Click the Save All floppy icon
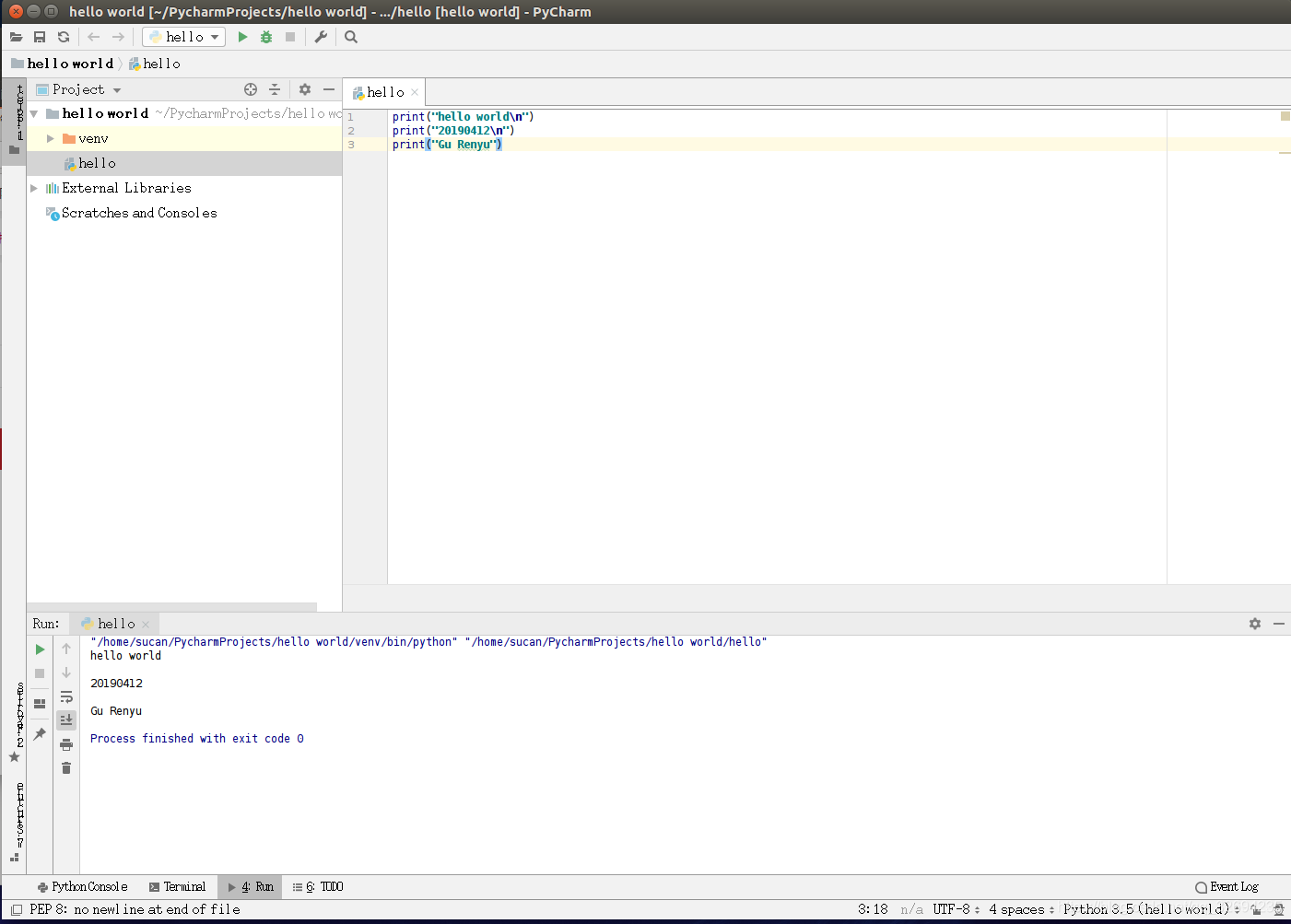The height and width of the screenshot is (924, 1291). (x=40, y=37)
